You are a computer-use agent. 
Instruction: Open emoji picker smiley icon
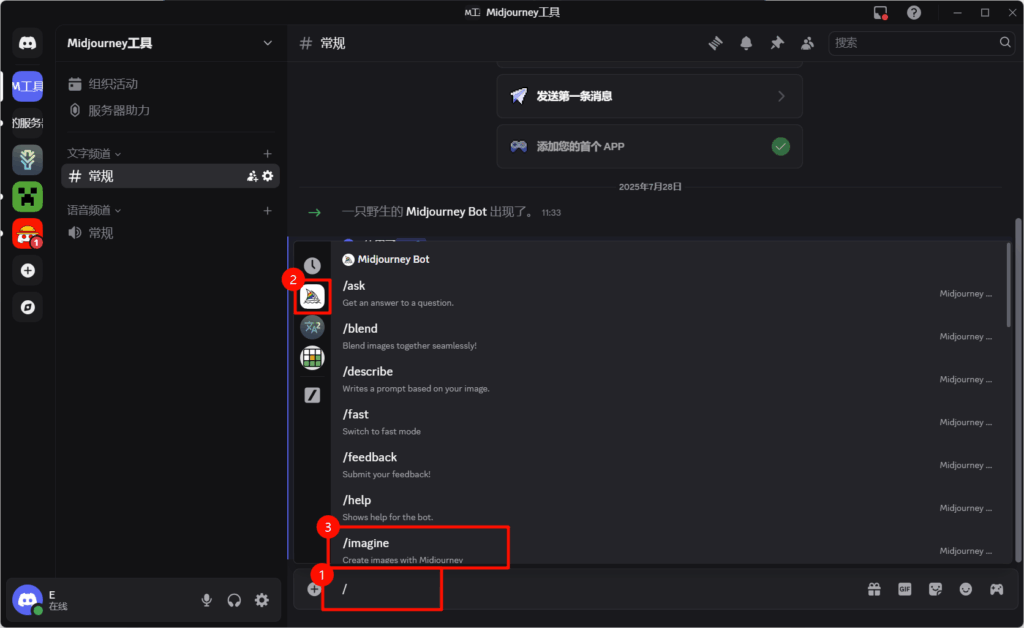coord(966,589)
